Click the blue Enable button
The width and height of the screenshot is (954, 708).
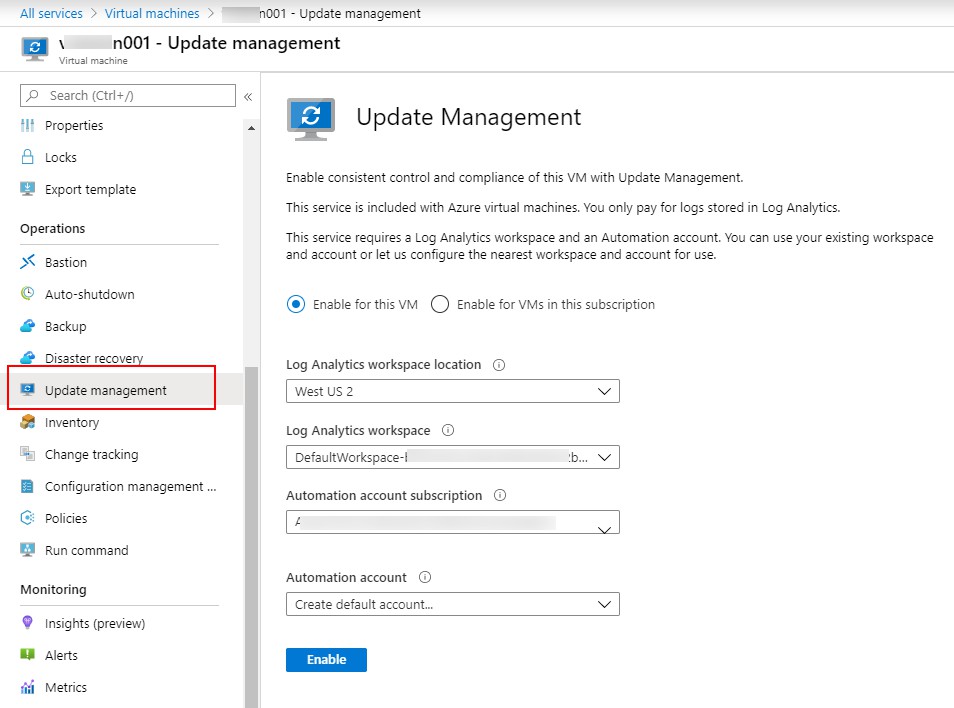[326, 659]
